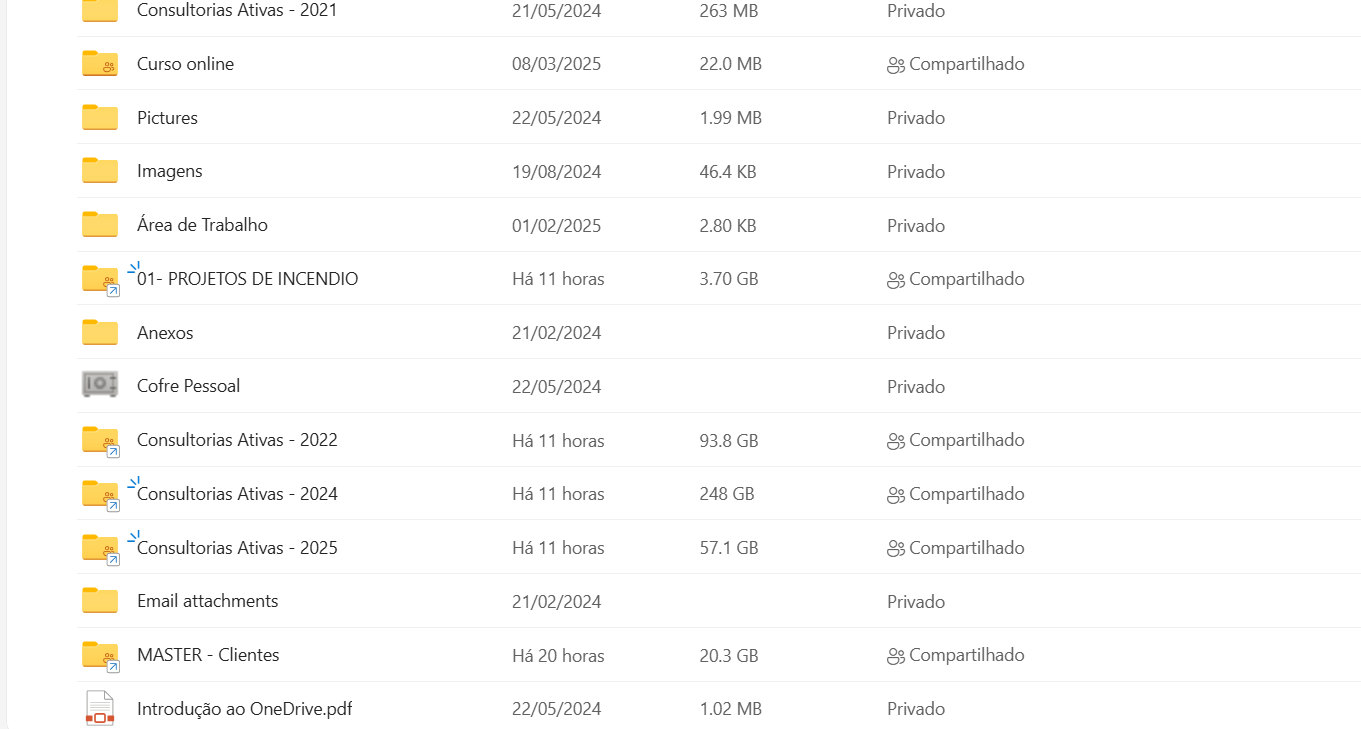Click the Email attachments folder icon
Image resolution: width=1361 pixels, height=729 pixels.
[x=100, y=600]
